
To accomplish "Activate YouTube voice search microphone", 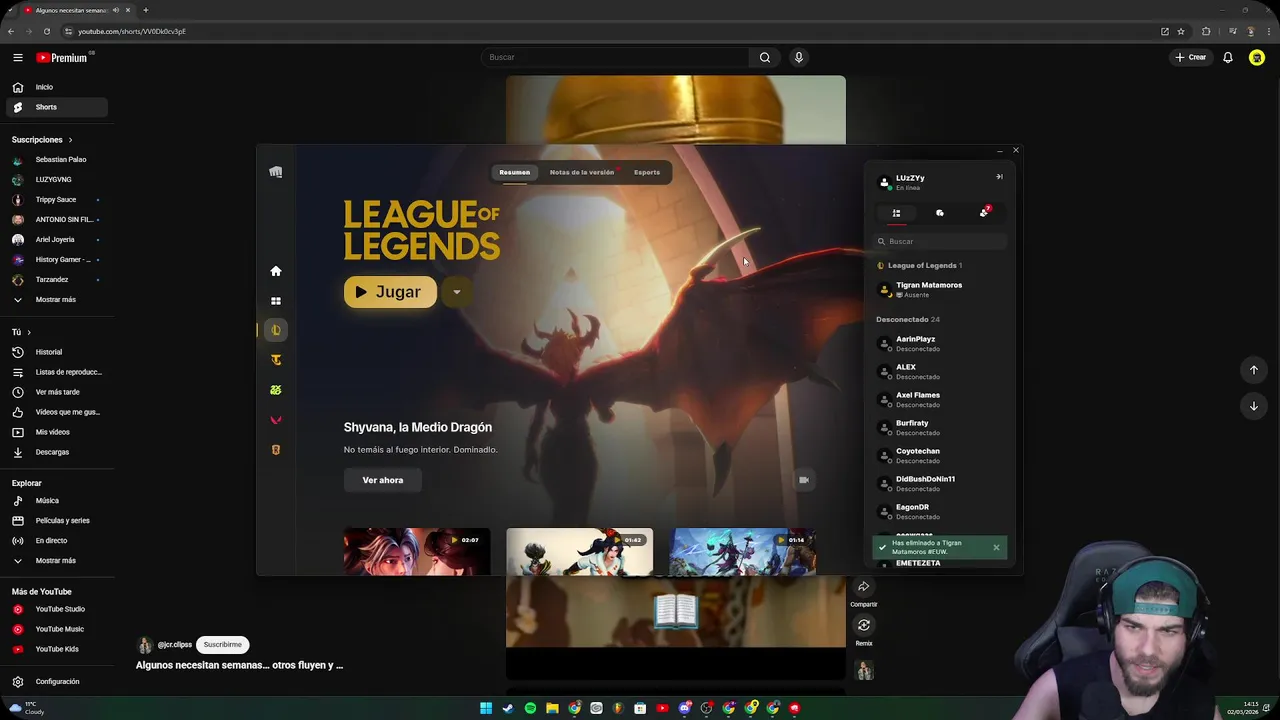I will (x=799, y=57).
